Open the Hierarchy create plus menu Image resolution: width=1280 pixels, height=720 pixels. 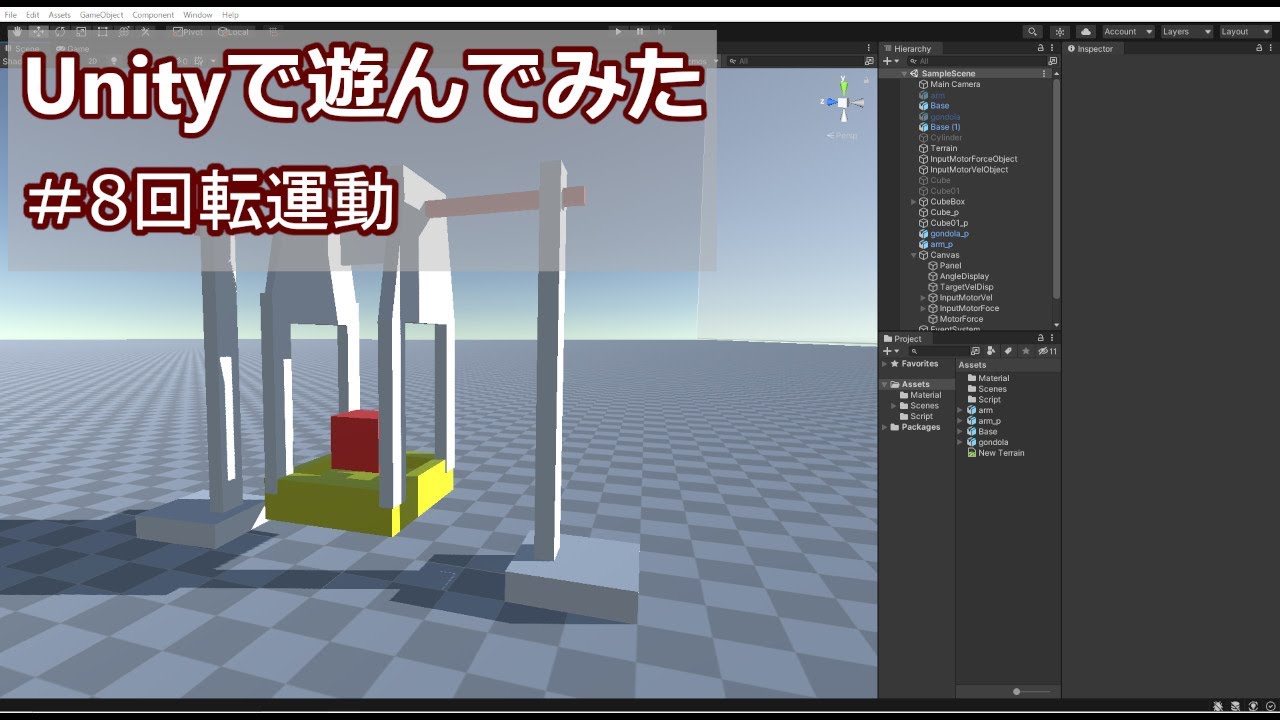[x=890, y=61]
